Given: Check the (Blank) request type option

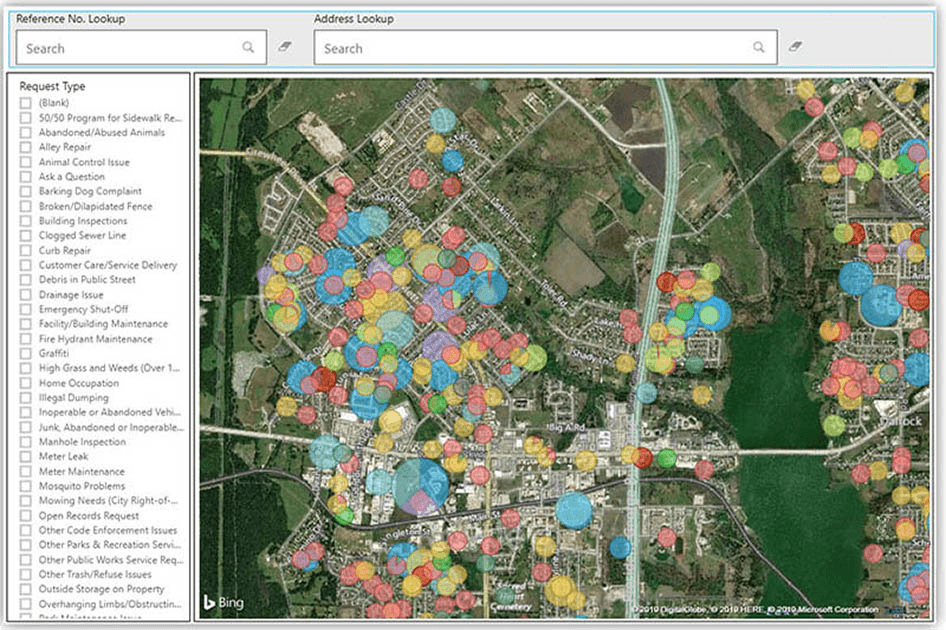Looking at the screenshot, I should click(25, 103).
